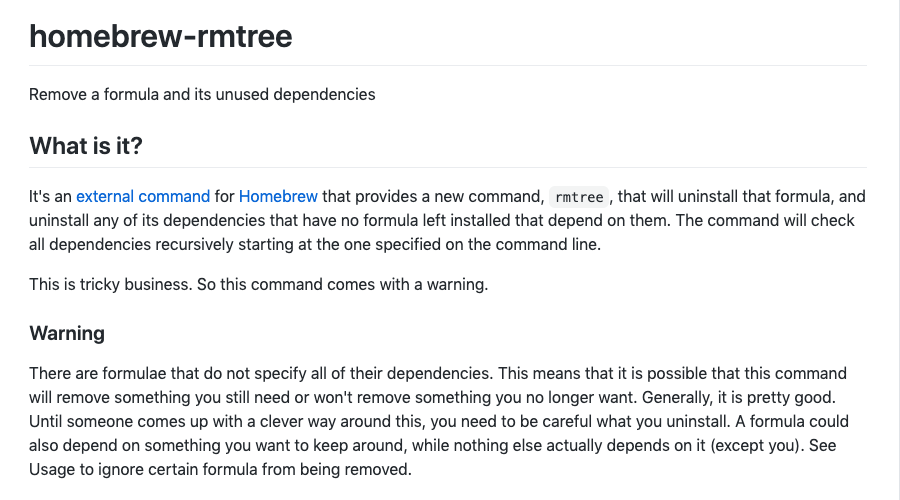Image resolution: width=900 pixels, height=500 pixels.
Task: Click the inline "rmtree" code snippet
Action: [x=580, y=197]
